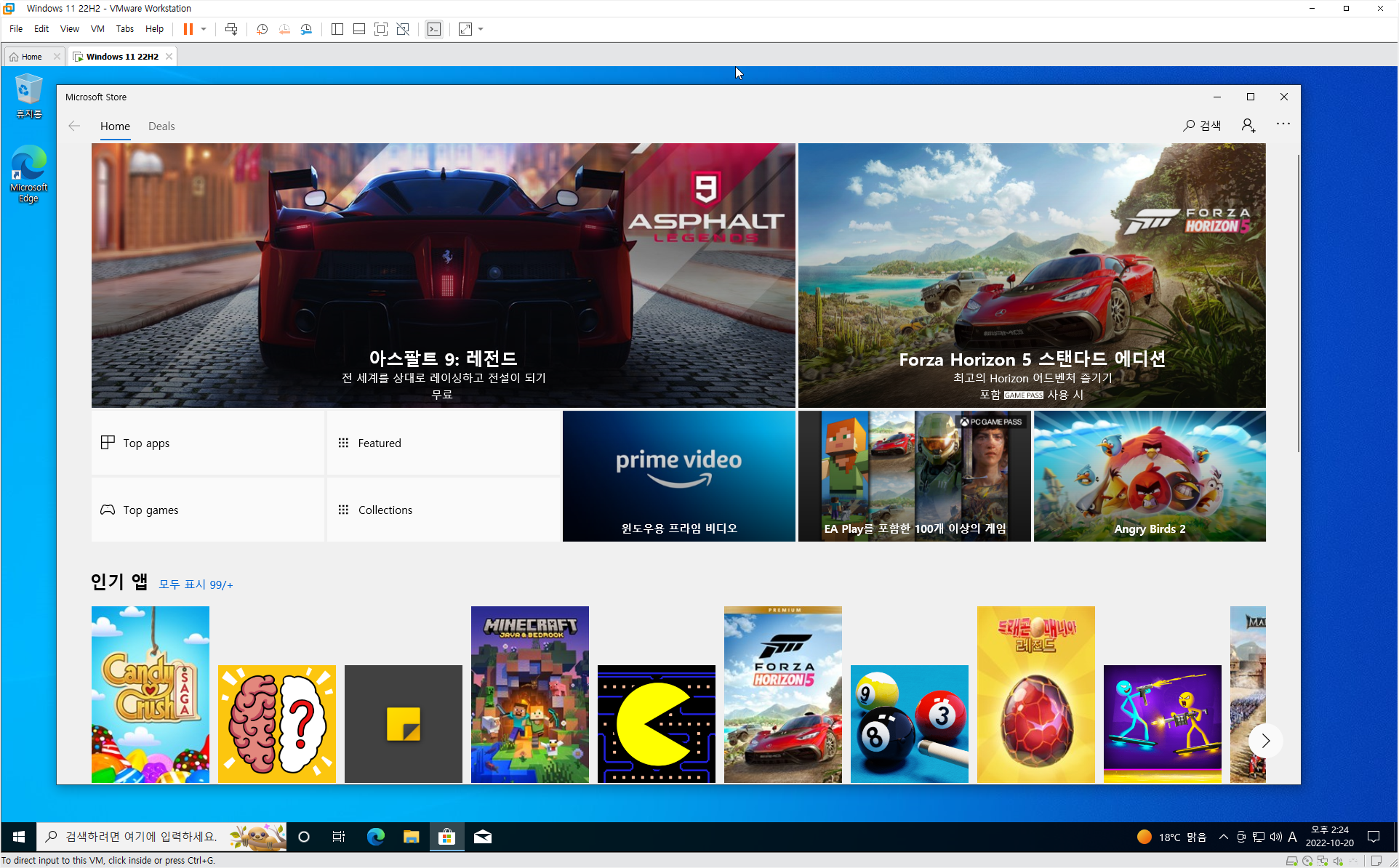Expand the fullscreen stretch dropdown arrow
The image size is (1399, 868).
click(x=481, y=29)
